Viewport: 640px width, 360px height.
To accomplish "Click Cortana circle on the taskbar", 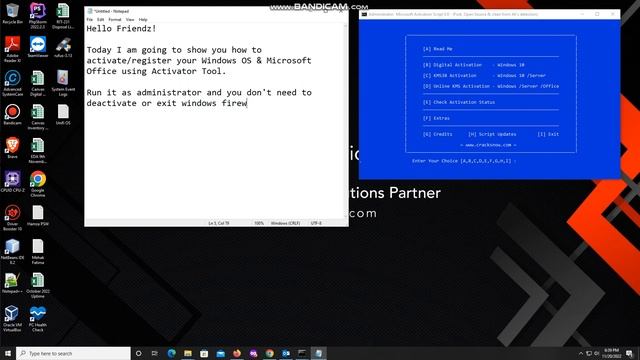I will coord(138,353).
